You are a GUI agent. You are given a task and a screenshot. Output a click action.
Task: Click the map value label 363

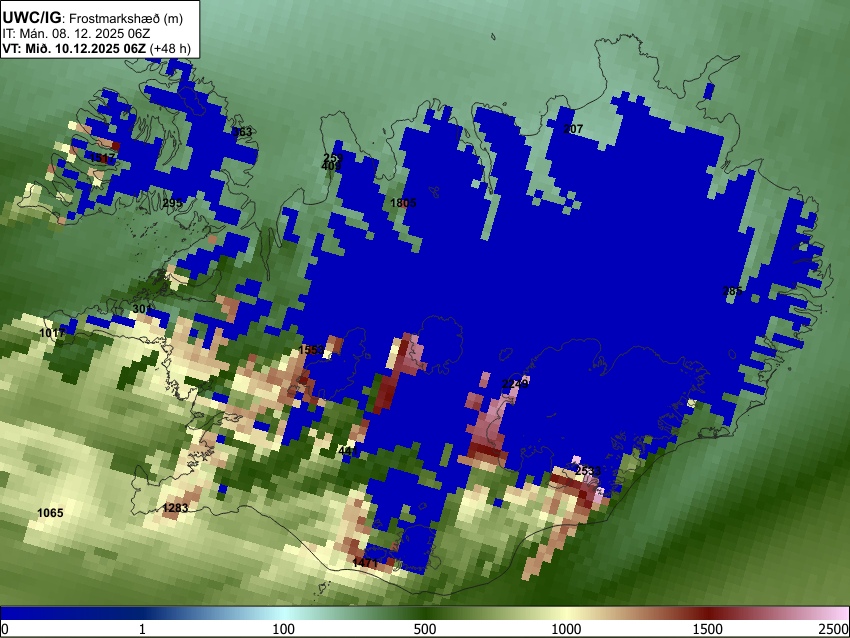[x=242, y=132]
